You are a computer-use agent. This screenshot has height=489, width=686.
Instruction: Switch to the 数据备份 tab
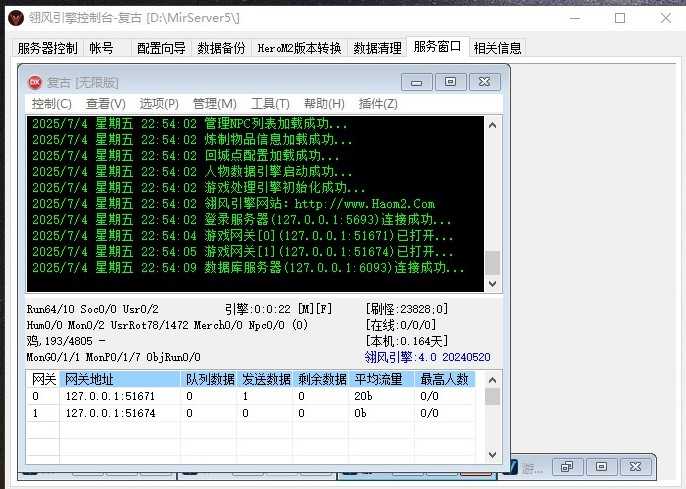(221, 48)
